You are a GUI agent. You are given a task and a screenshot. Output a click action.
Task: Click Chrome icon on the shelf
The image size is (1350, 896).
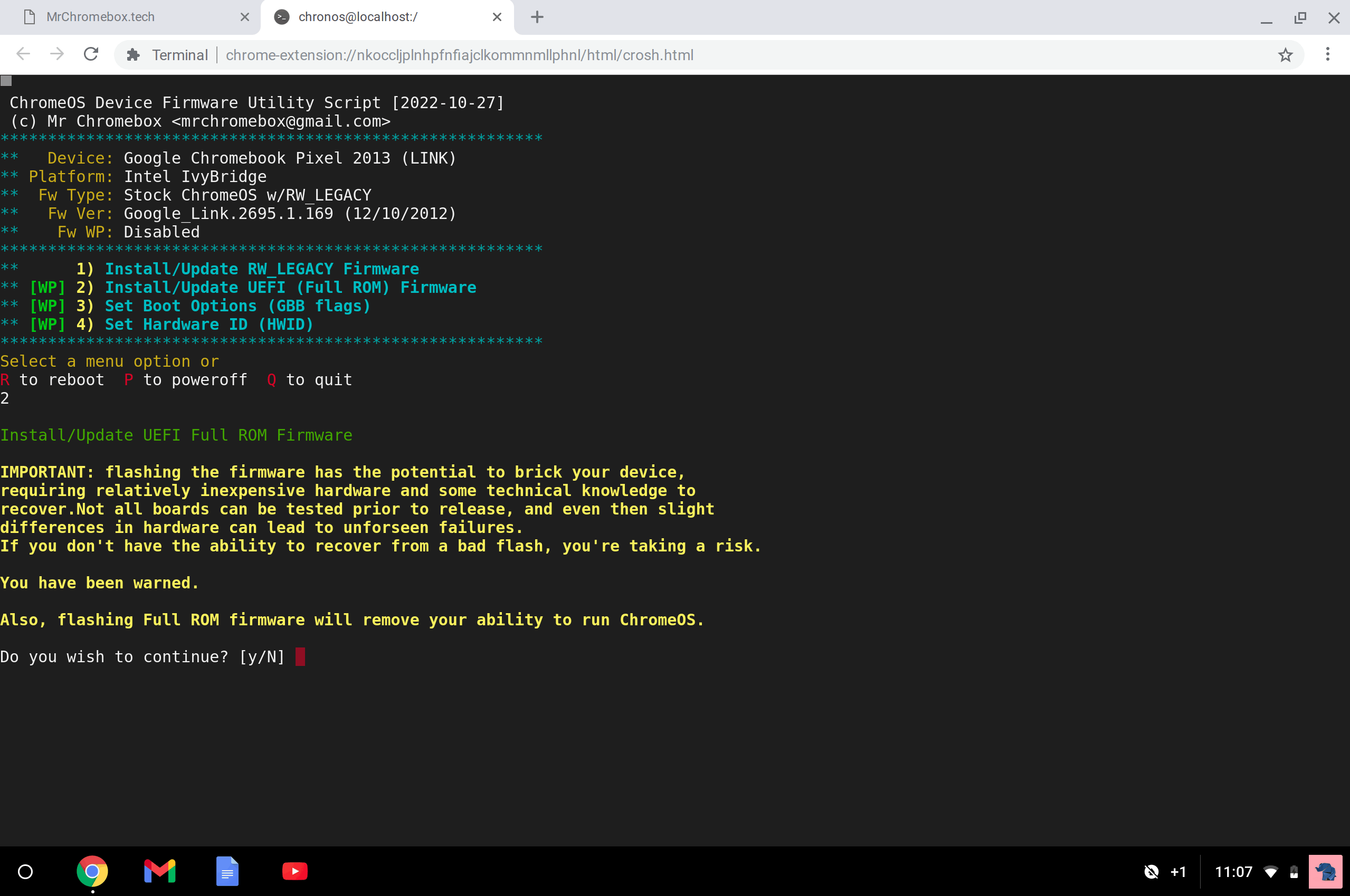(x=92, y=871)
